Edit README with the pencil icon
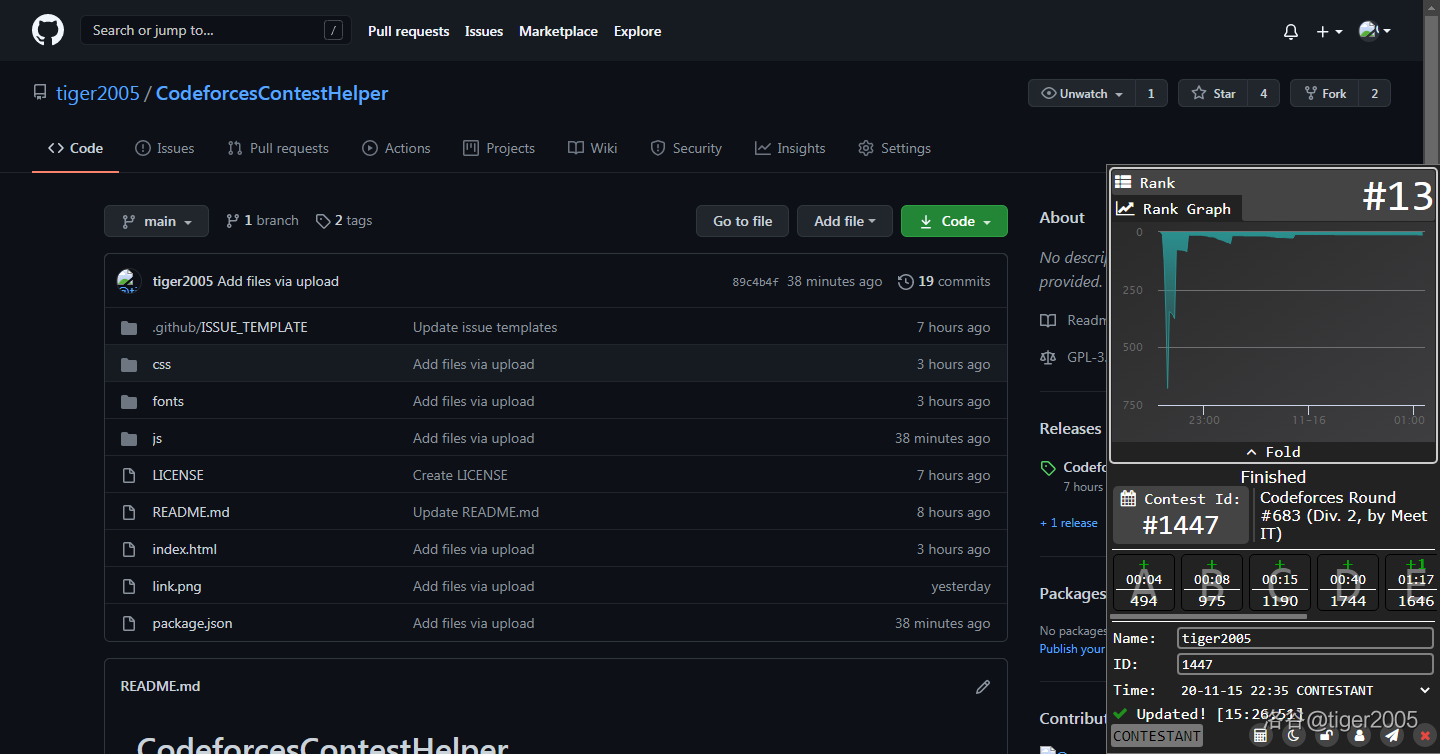The height and width of the screenshot is (754, 1440). (983, 687)
